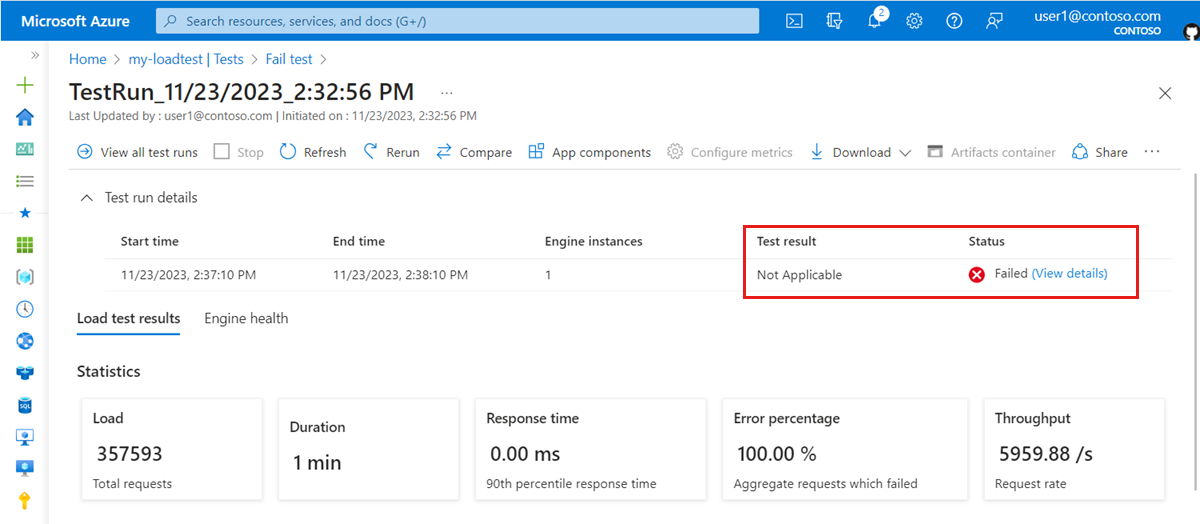
Task: Click the my-loadtest | Tests breadcrumb
Action: point(187,59)
